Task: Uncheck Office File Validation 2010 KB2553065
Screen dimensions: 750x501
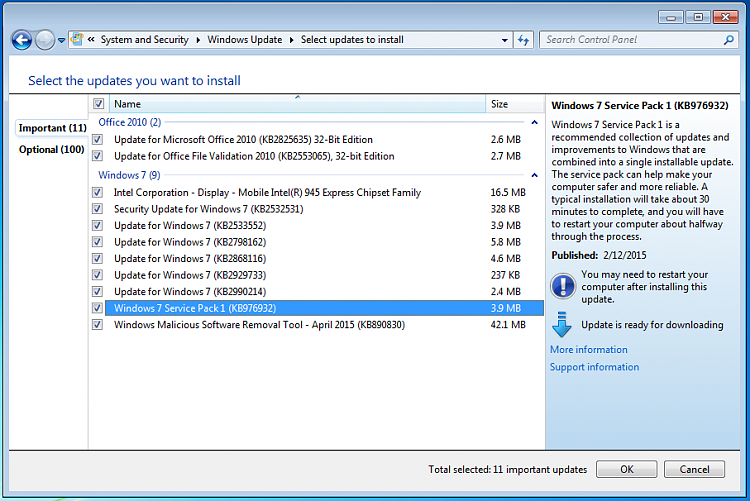Action: click(x=98, y=156)
